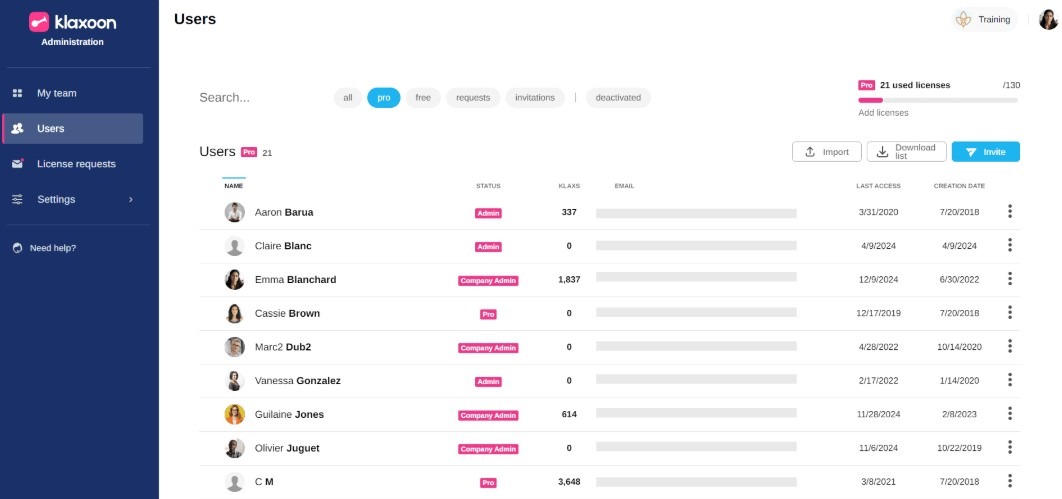Click the Invite button
1062x499 pixels.
985,152
